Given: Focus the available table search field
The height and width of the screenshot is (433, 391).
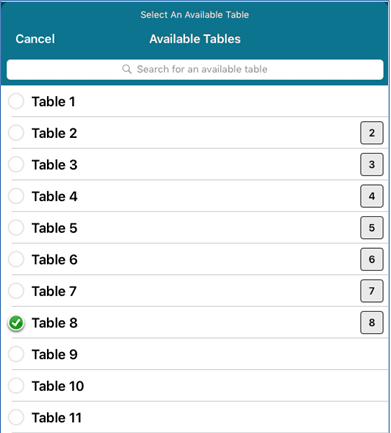Looking at the screenshot, I should (x=195, y=69).
